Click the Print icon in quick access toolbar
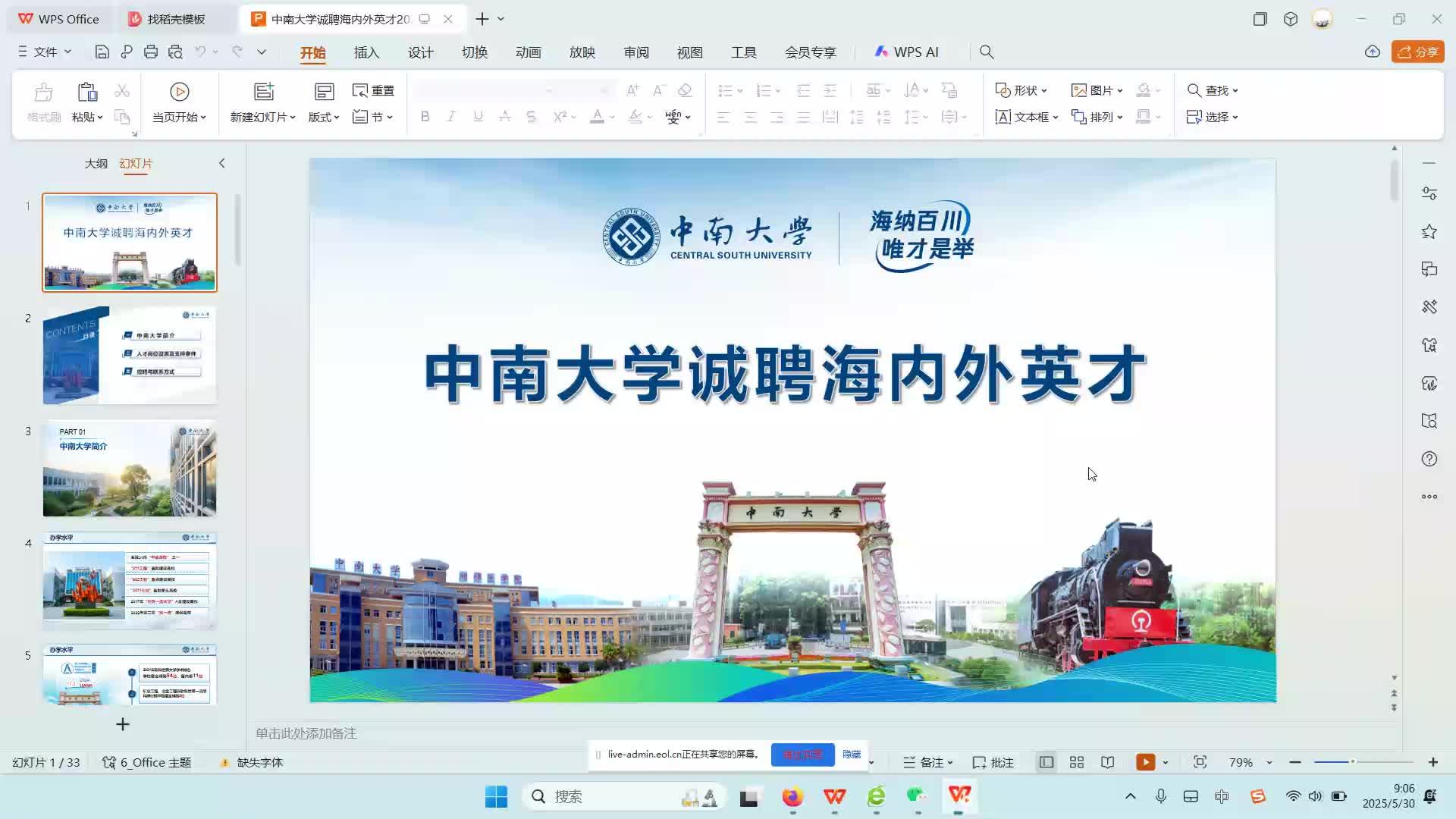The width and height of the screenshot is (1456, 819). coord(151,52)
